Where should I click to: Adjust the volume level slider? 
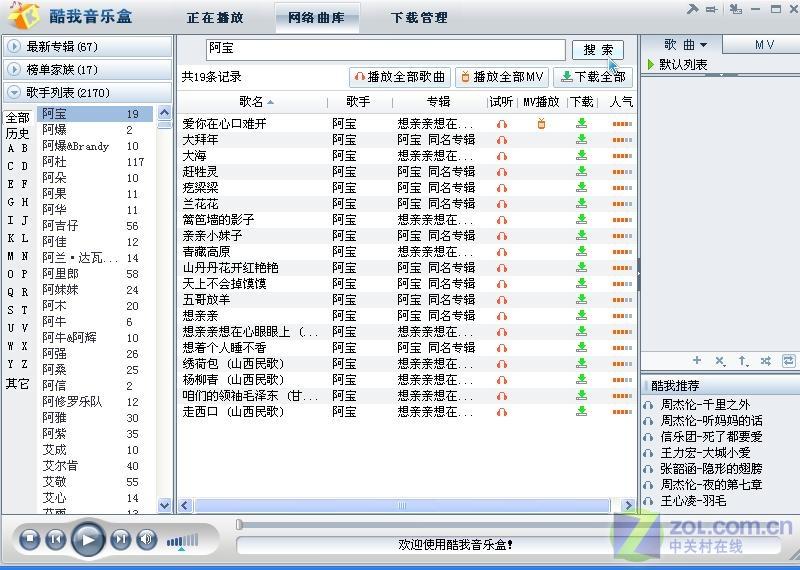182,541
